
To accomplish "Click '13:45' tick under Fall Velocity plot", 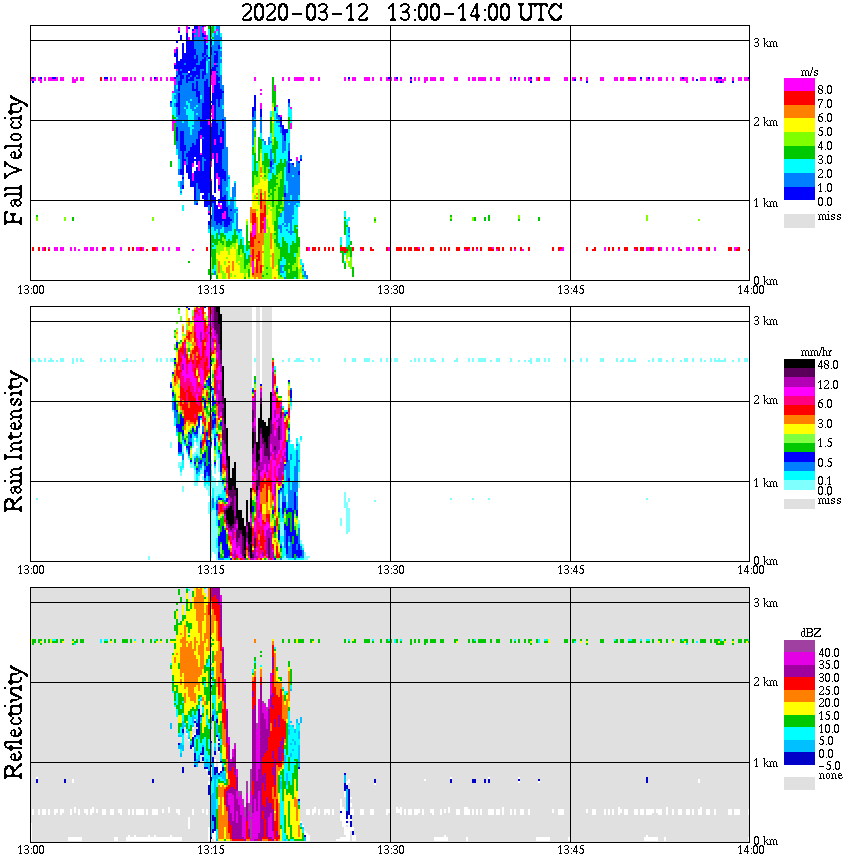I will pyautogui.click(x=570, y=290).
